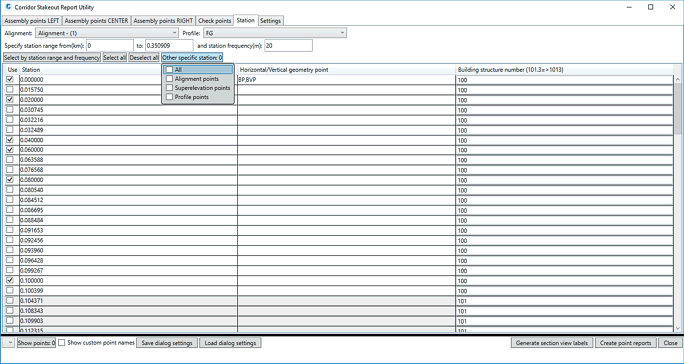The width and height of the screenshot is (684, 364).
Task: Click the vertical scrollbar thumb
Action: pos(677,109)
